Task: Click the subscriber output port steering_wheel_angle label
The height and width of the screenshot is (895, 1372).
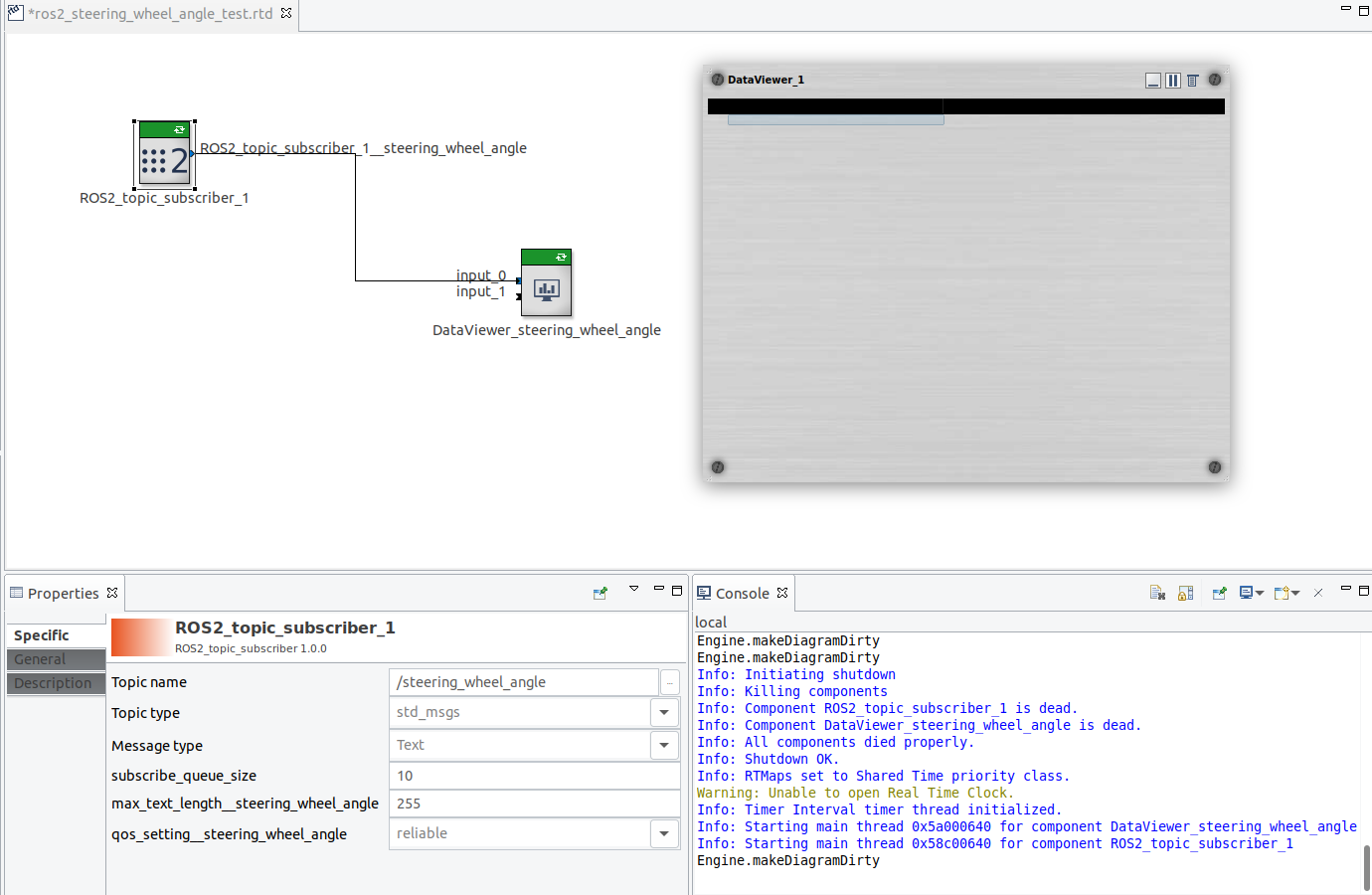Action: [x=363, y=148]
